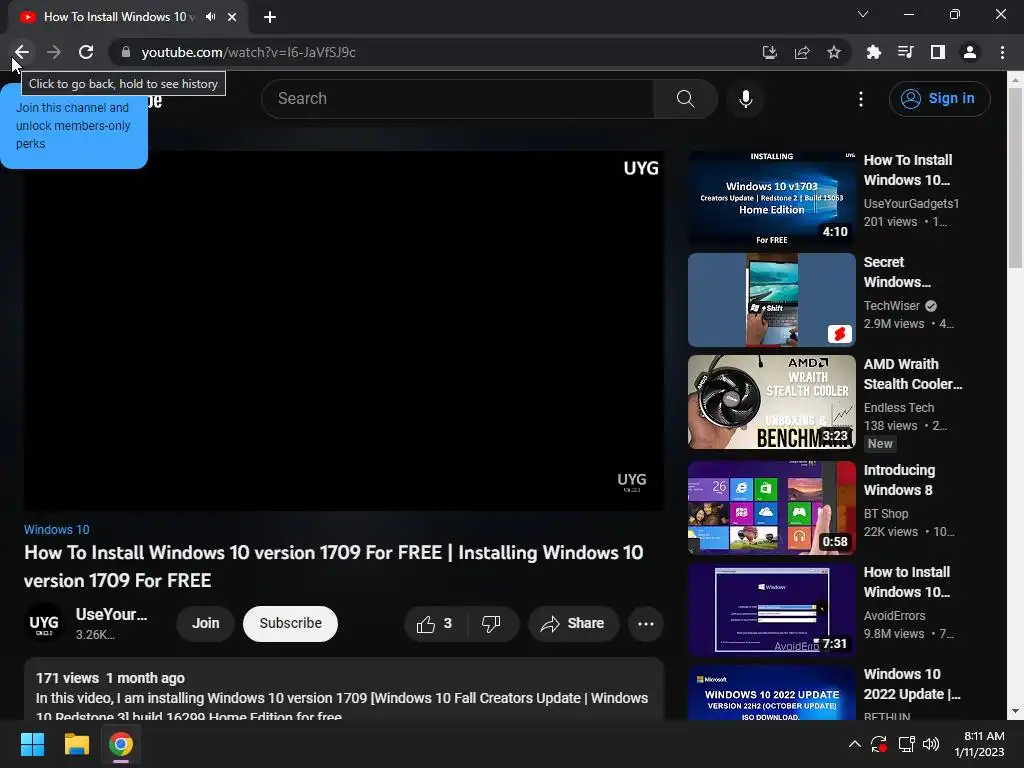Click the sync update tray icon
This screenshot has height=768, width=1024.
click(879, 744)
